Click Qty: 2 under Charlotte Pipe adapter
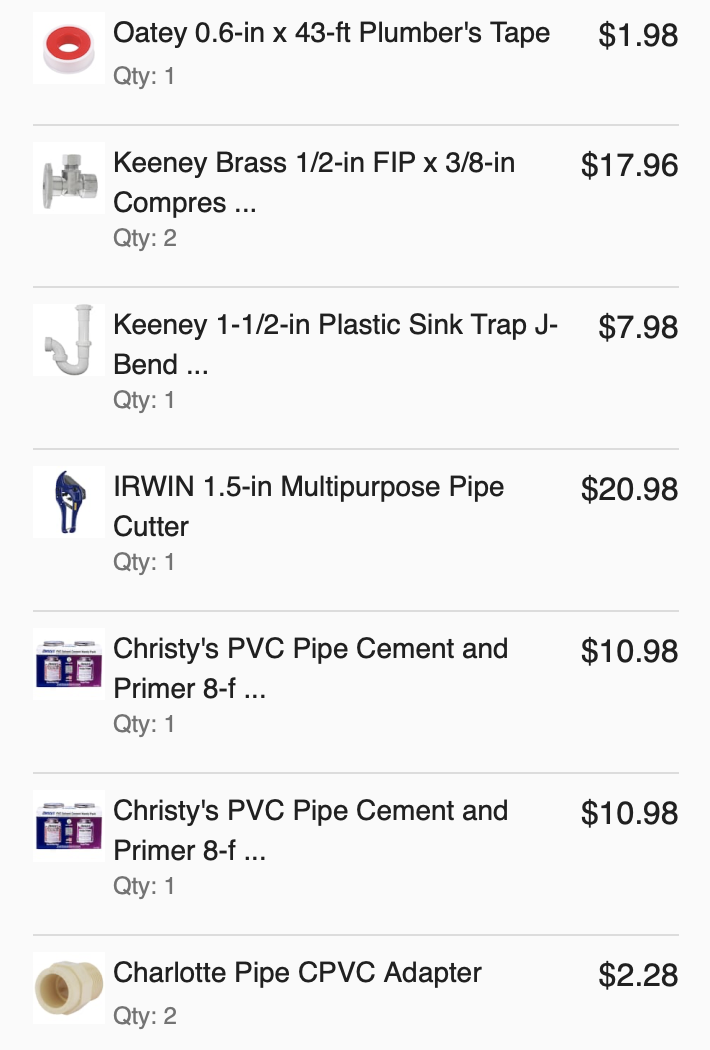Image resolution: width=710 pixels, height=1050 pixels. [145, 1016]
